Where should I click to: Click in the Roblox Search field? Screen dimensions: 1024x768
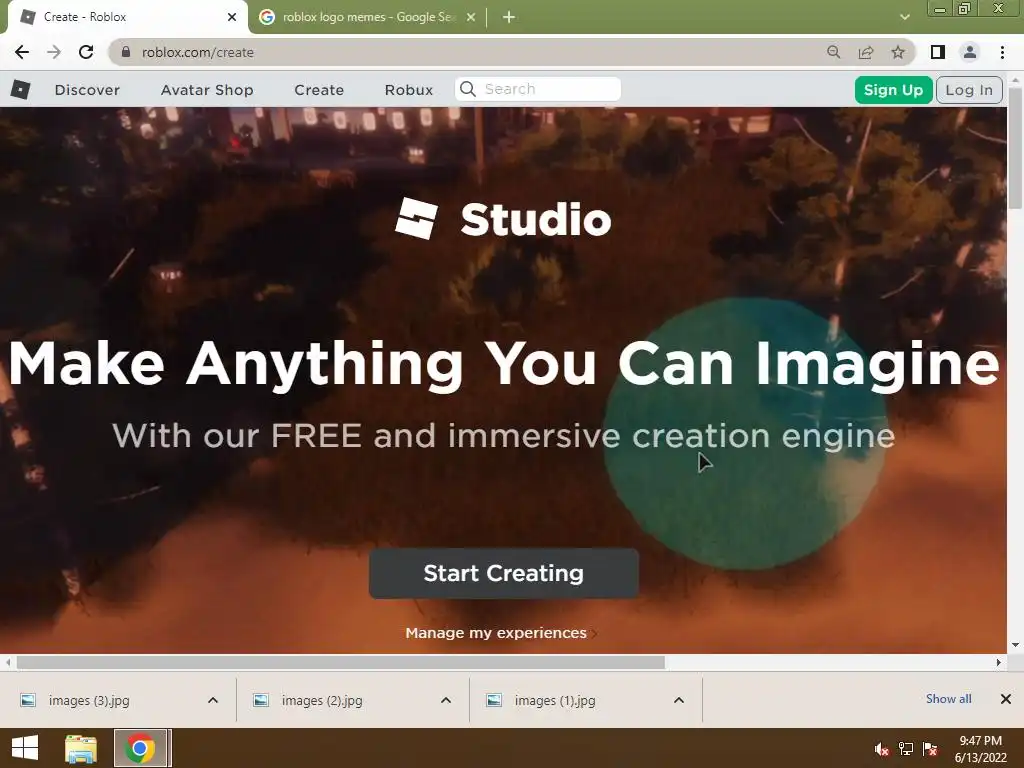coord(537,89)
